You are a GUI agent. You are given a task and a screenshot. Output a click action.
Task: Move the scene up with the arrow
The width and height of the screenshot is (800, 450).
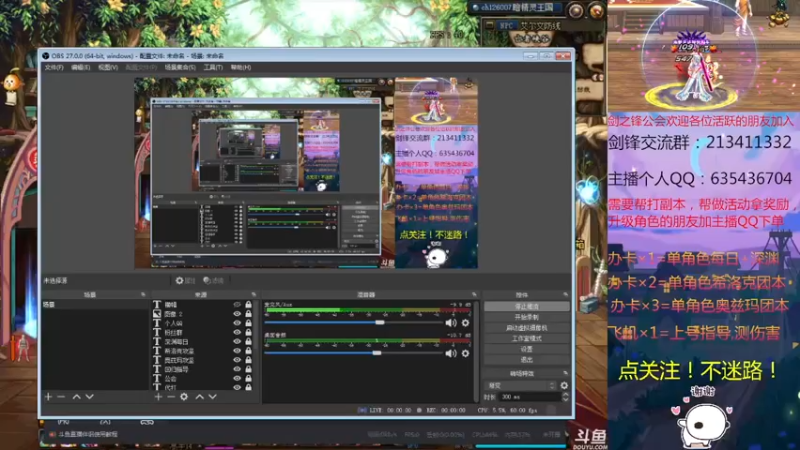pyautogui.click(x=77, y=396)
